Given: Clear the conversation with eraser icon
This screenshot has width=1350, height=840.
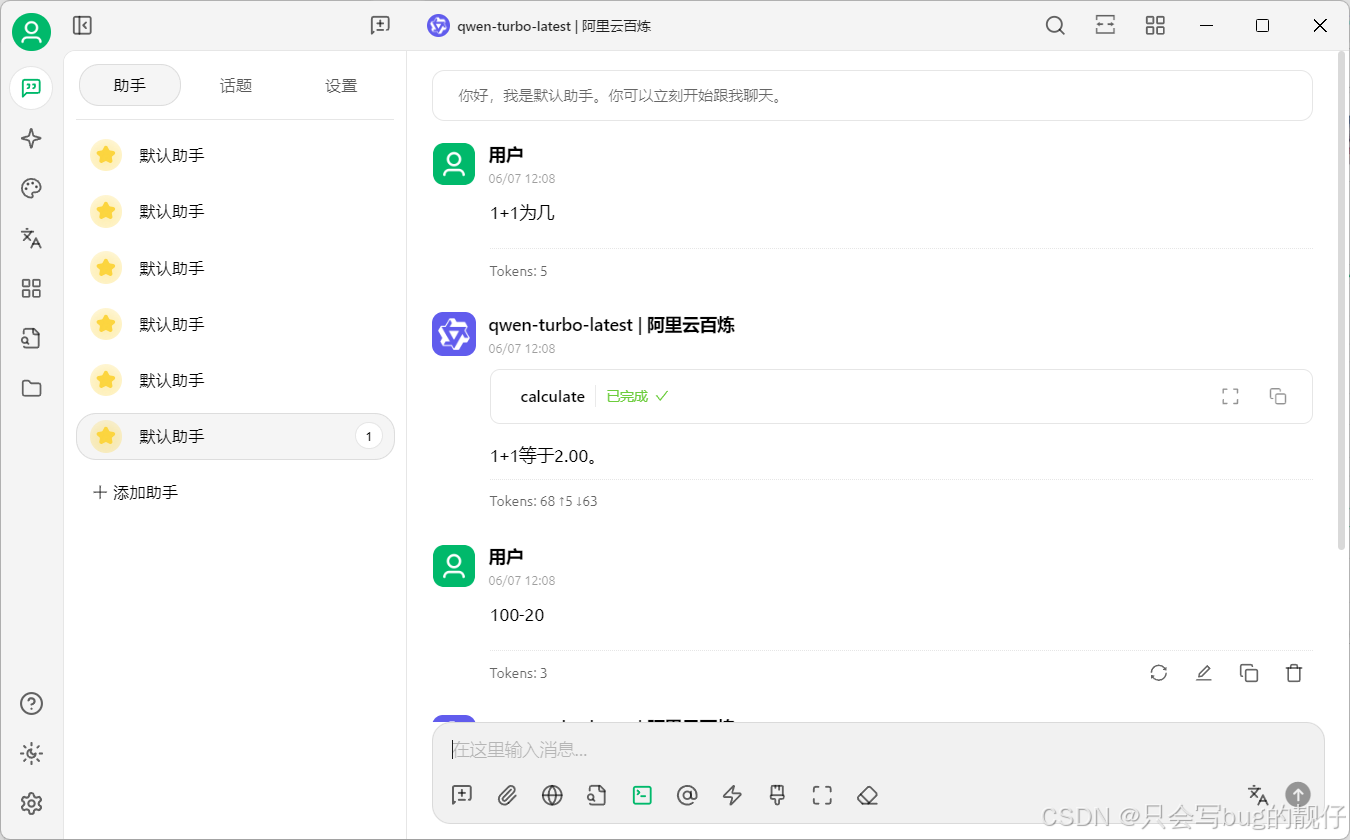Looking at the screenshot, I should pyautogui.click(x=867, y=795).
